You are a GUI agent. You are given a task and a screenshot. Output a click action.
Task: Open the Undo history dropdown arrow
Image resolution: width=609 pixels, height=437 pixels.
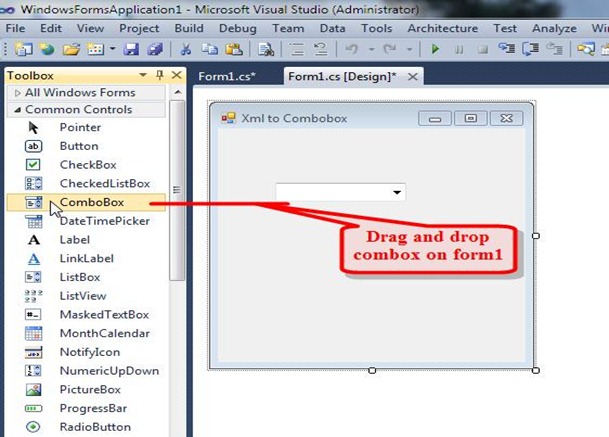(x=371, y=49)
